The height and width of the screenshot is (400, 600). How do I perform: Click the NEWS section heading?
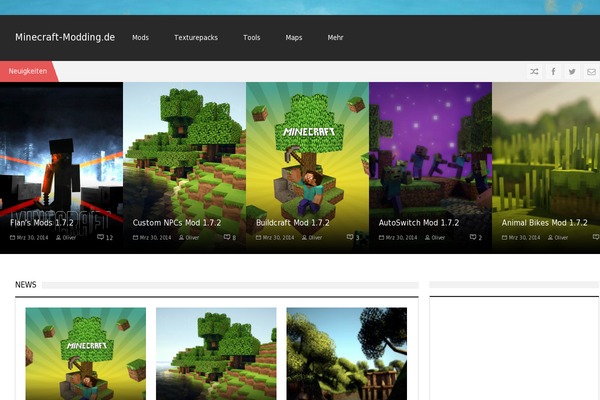point(26,284)
